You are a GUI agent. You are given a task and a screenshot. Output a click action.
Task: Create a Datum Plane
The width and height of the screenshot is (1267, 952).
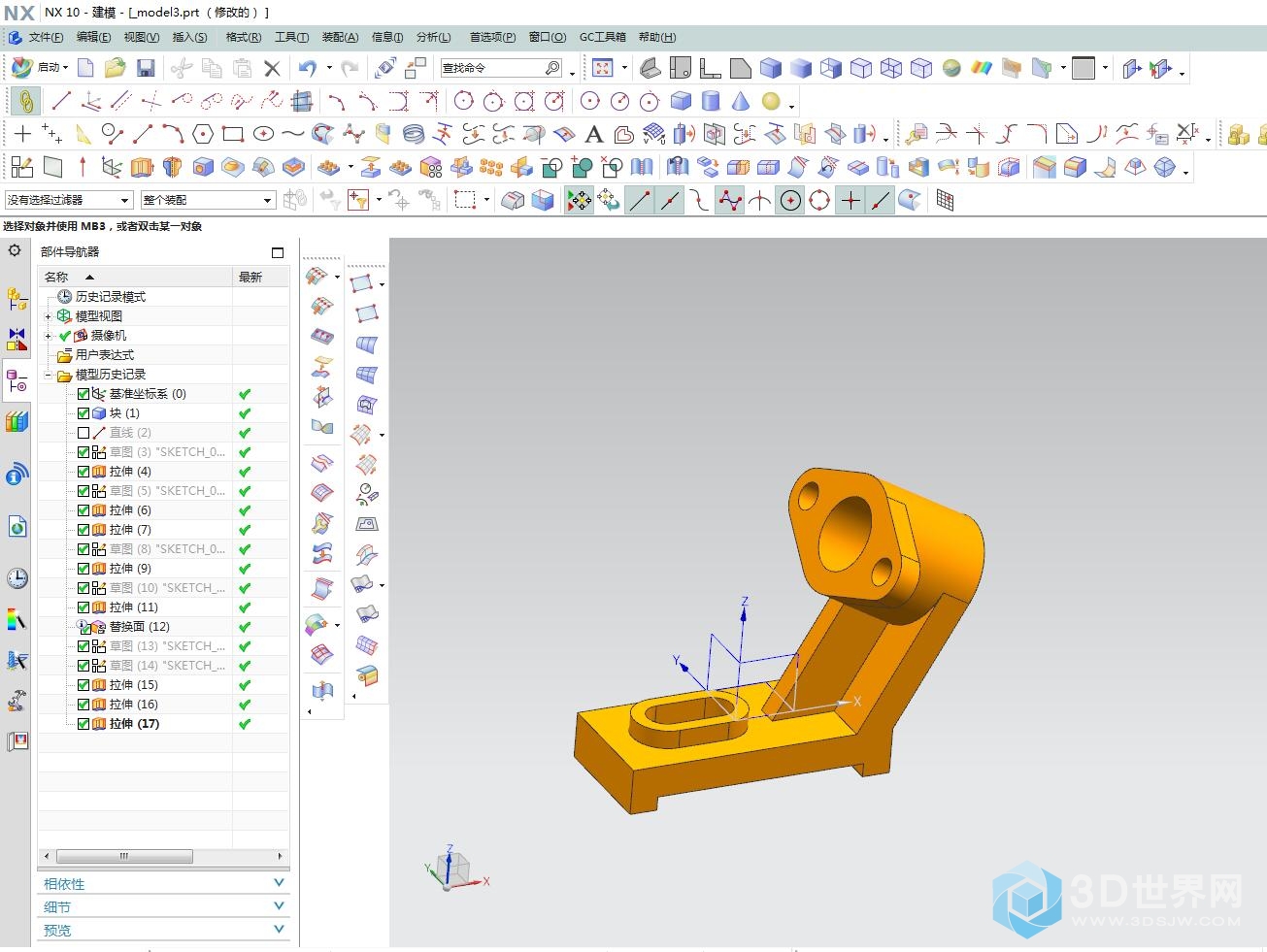[52, 167]
